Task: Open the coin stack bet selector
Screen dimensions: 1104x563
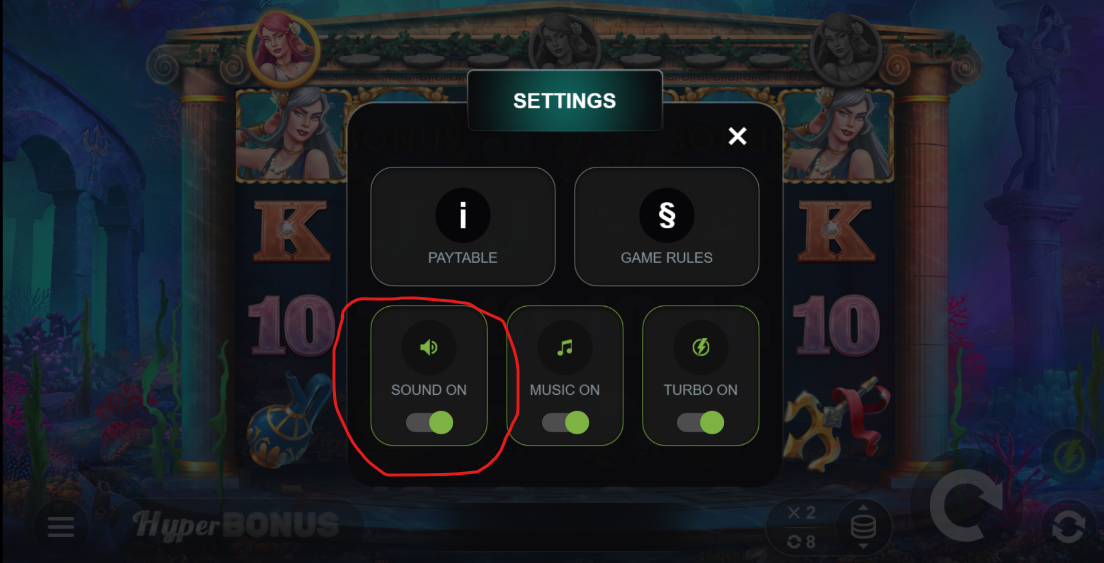Action: point(863,528)
